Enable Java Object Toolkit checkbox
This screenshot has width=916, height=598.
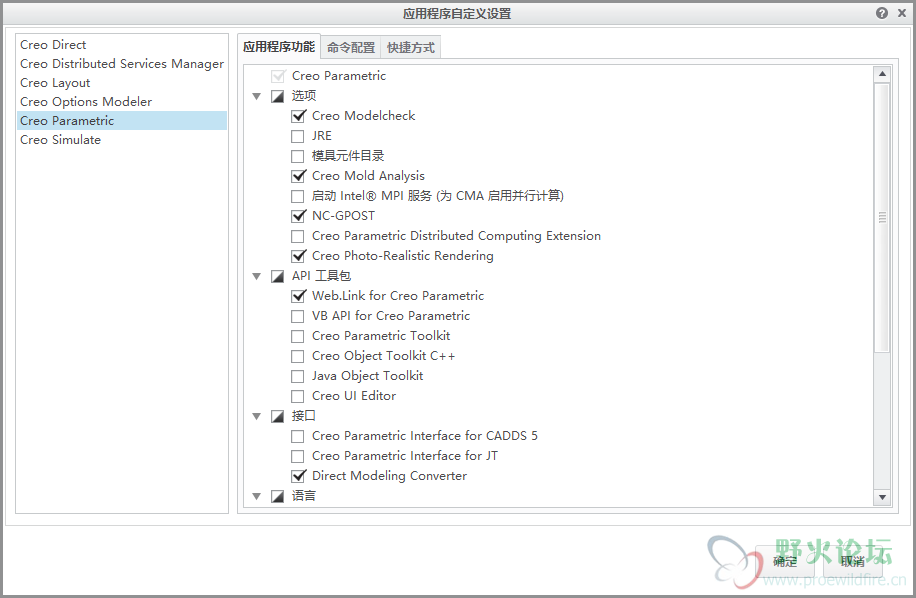tap(298, 376)
